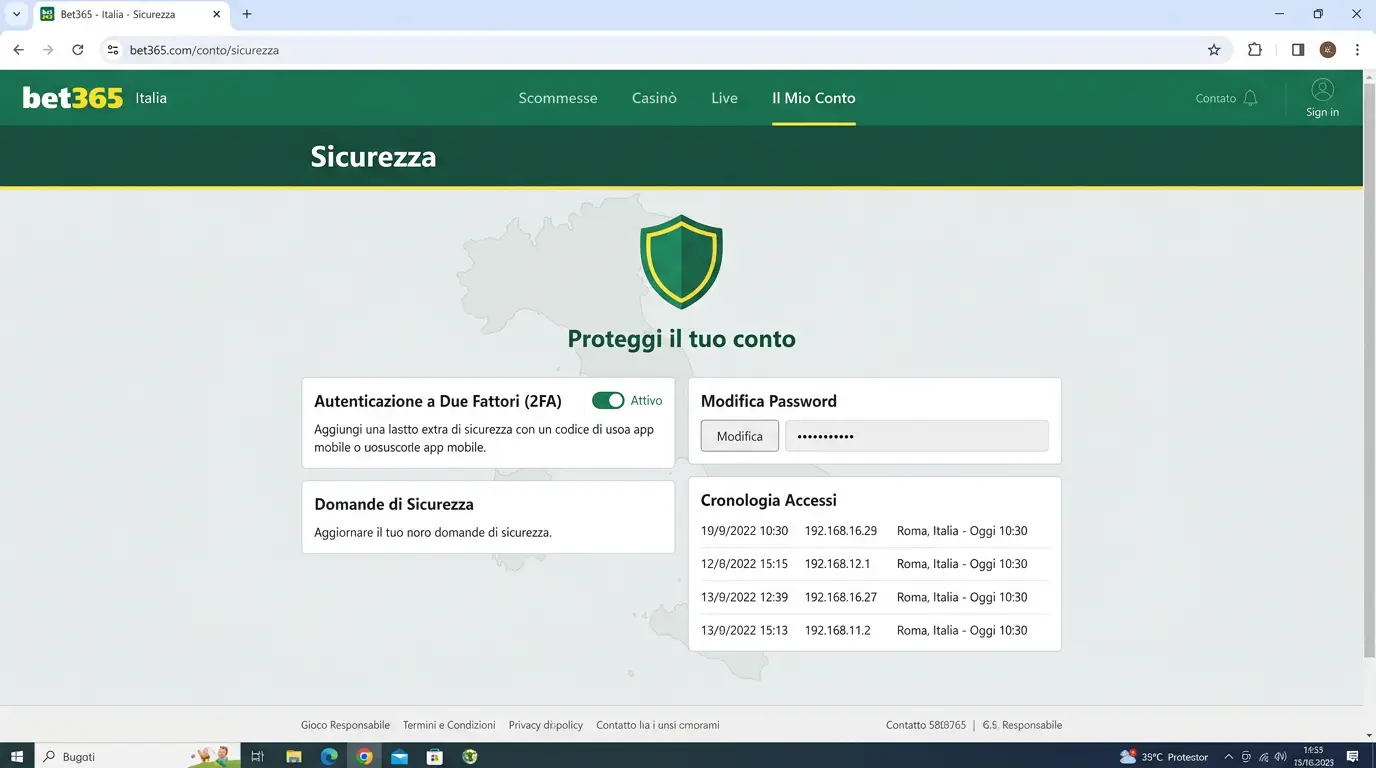Viewport: 1376px width, 768px height.
Task: Click the masked password field
Action: (916, 436)
